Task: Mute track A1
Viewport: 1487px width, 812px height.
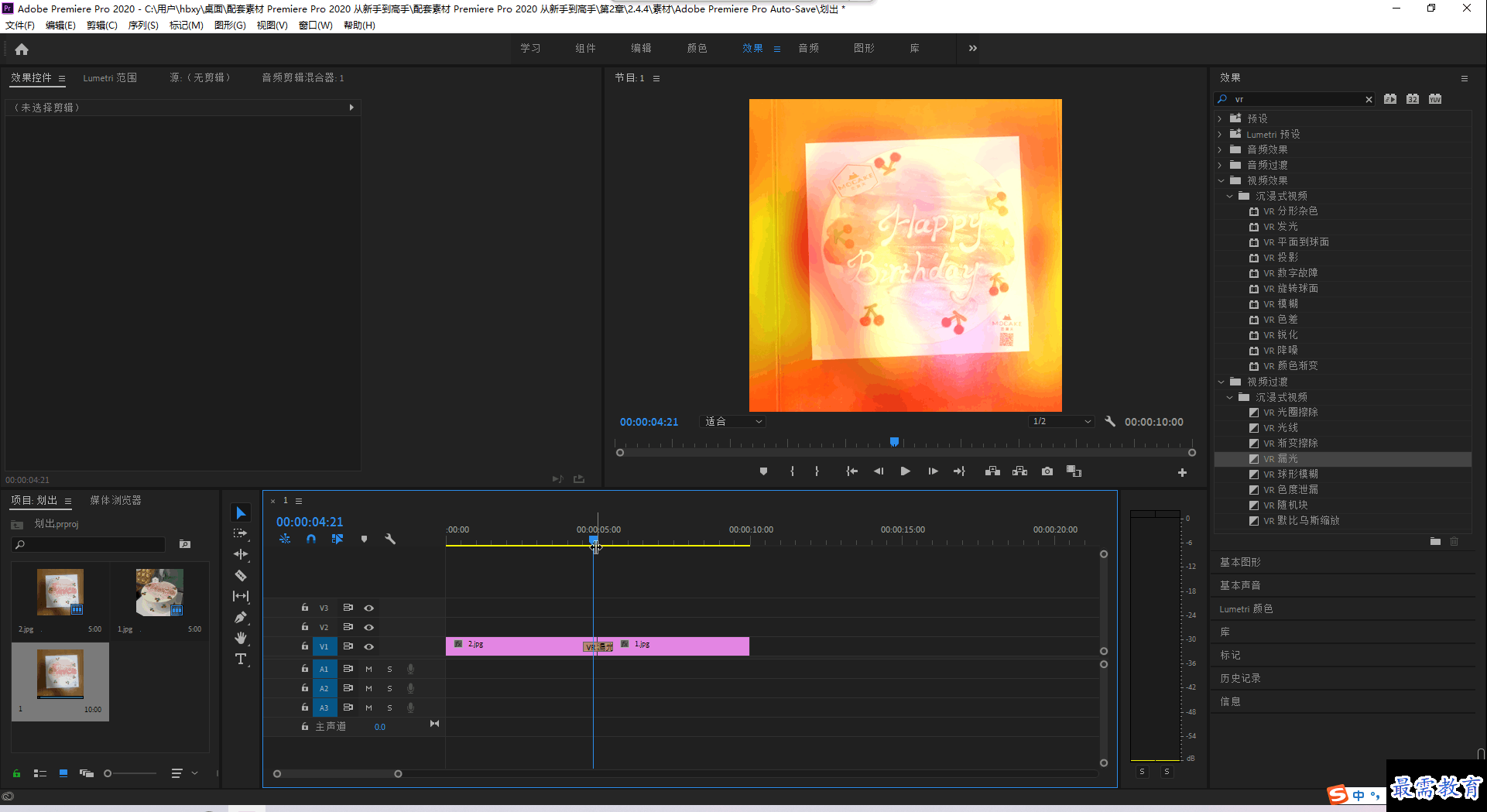Action: [368, 669]
